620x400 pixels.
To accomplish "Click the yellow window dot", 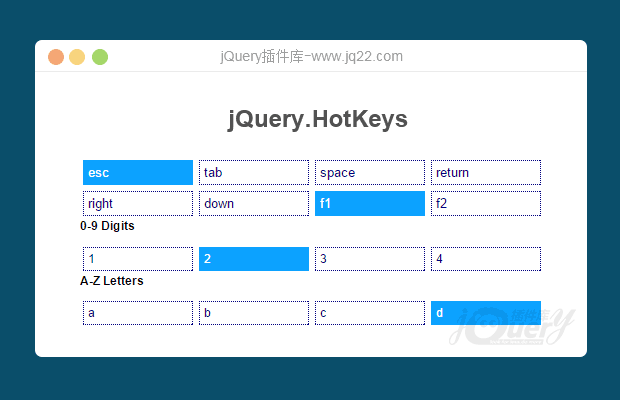I will click(78, 57).
